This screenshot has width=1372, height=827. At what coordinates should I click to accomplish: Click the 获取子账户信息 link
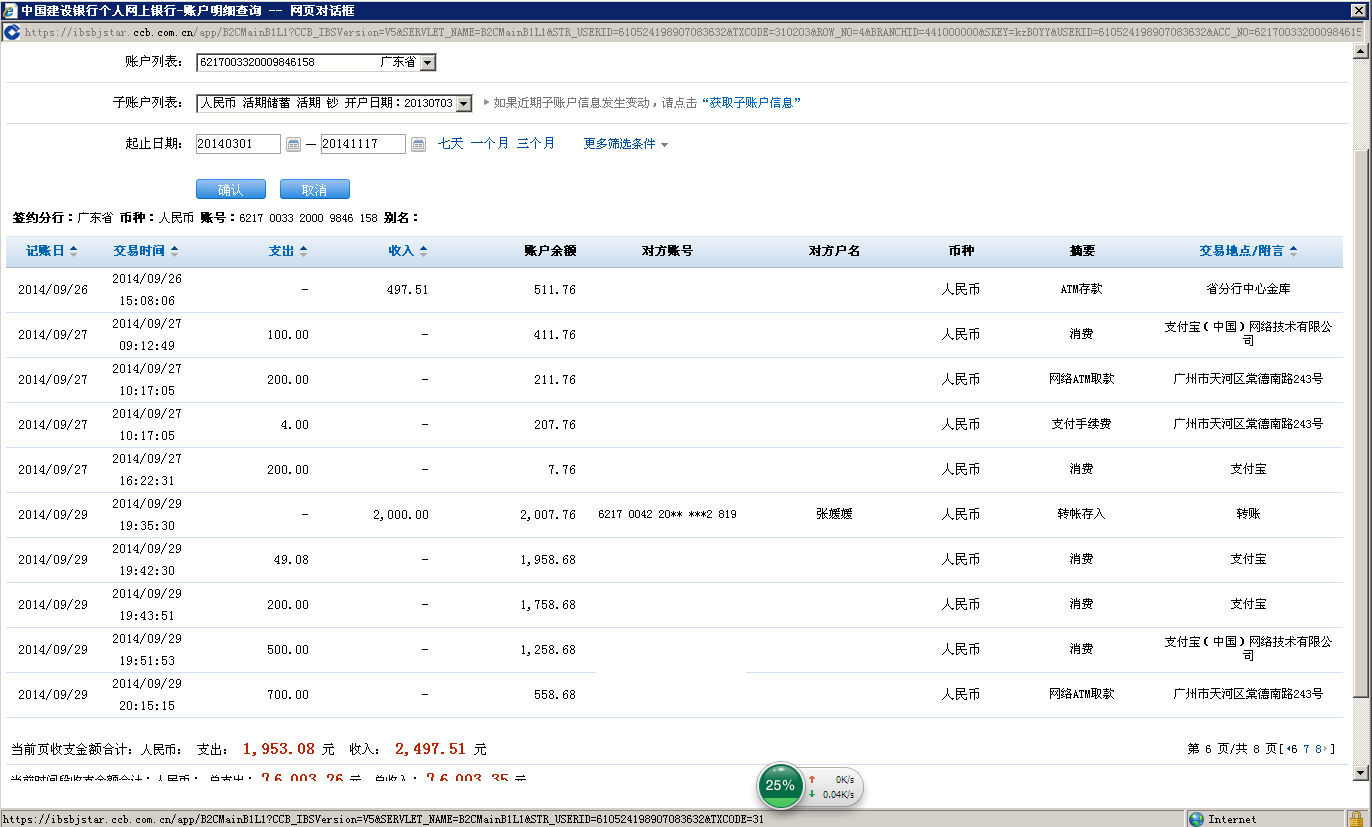[751, 103]
